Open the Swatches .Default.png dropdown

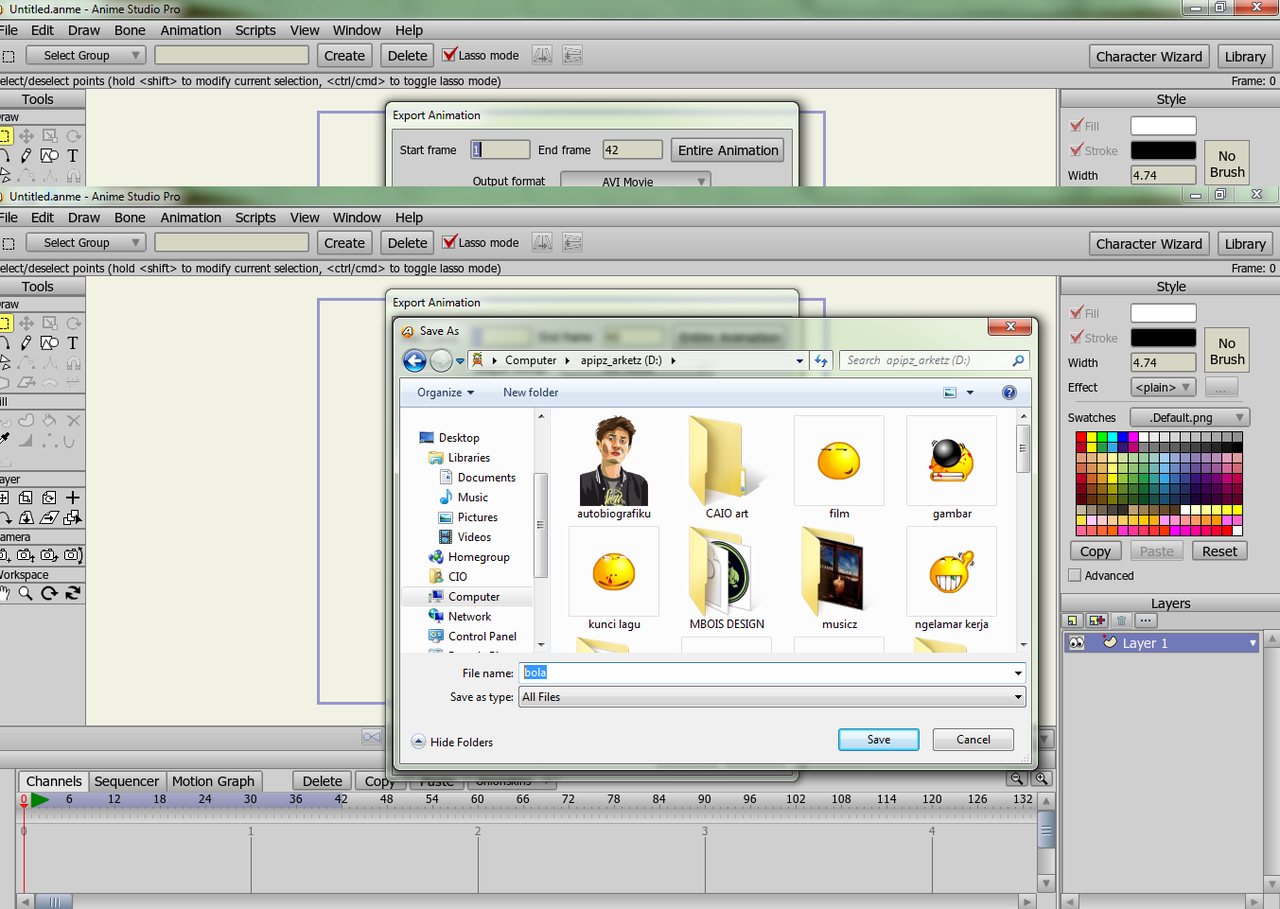click(x=1190, y=417)
